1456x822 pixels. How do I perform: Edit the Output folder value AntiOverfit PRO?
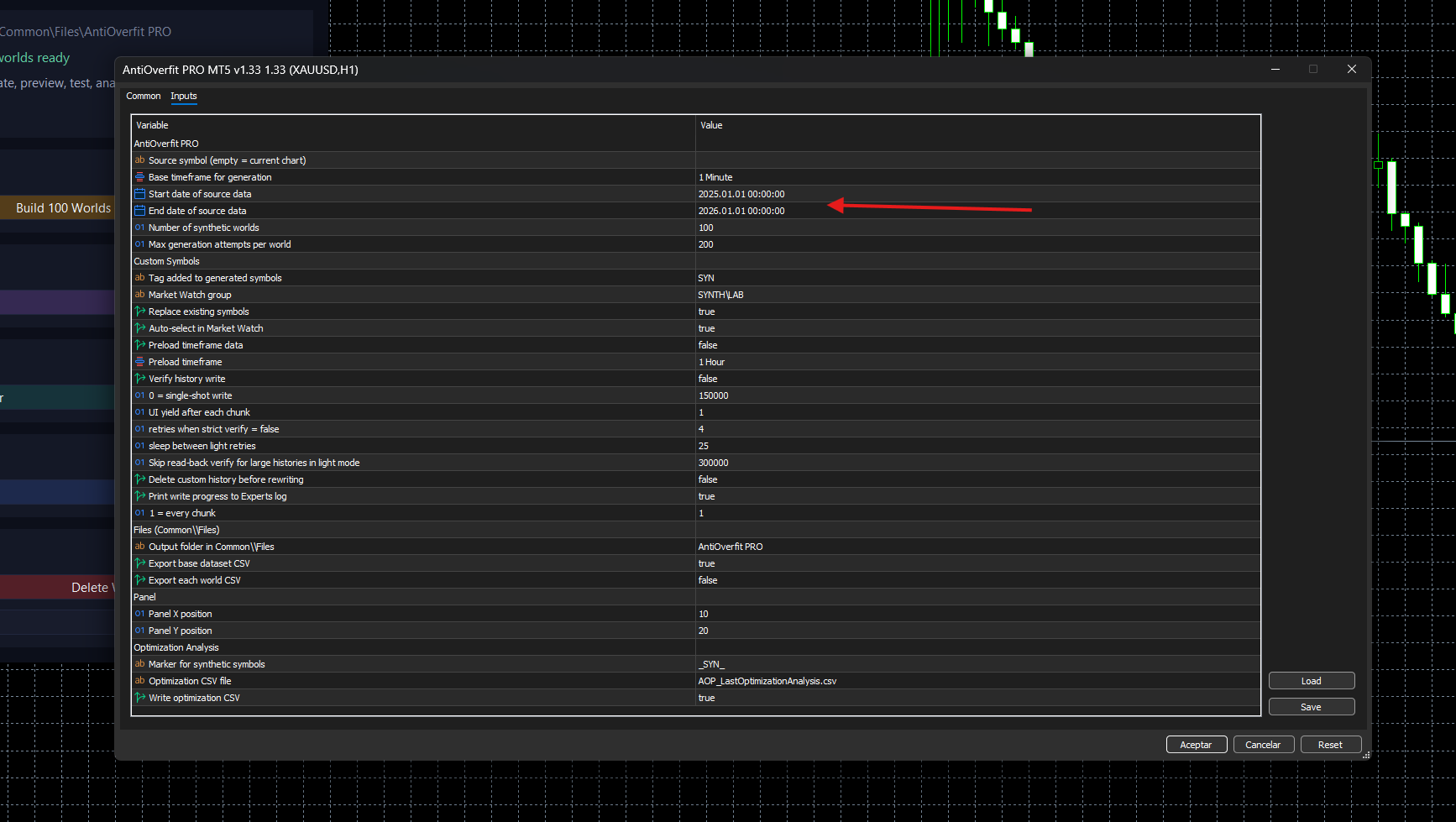point(977,547)
